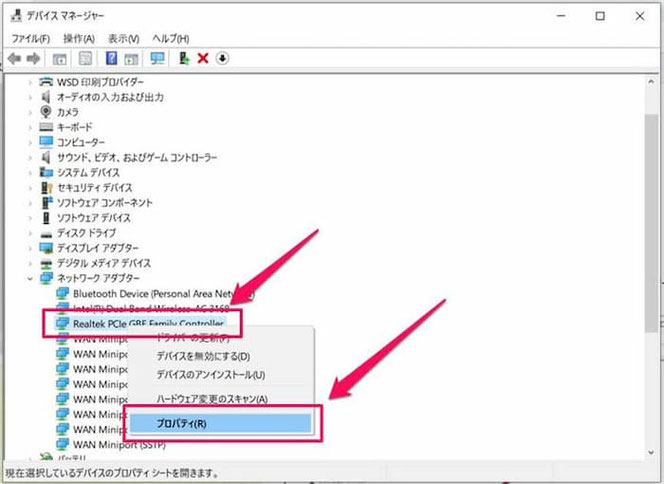Expand サウンド、ビデオ、およびゲーム コントローラー
This screenshot has height=484, width=664.
click(30, 158)
